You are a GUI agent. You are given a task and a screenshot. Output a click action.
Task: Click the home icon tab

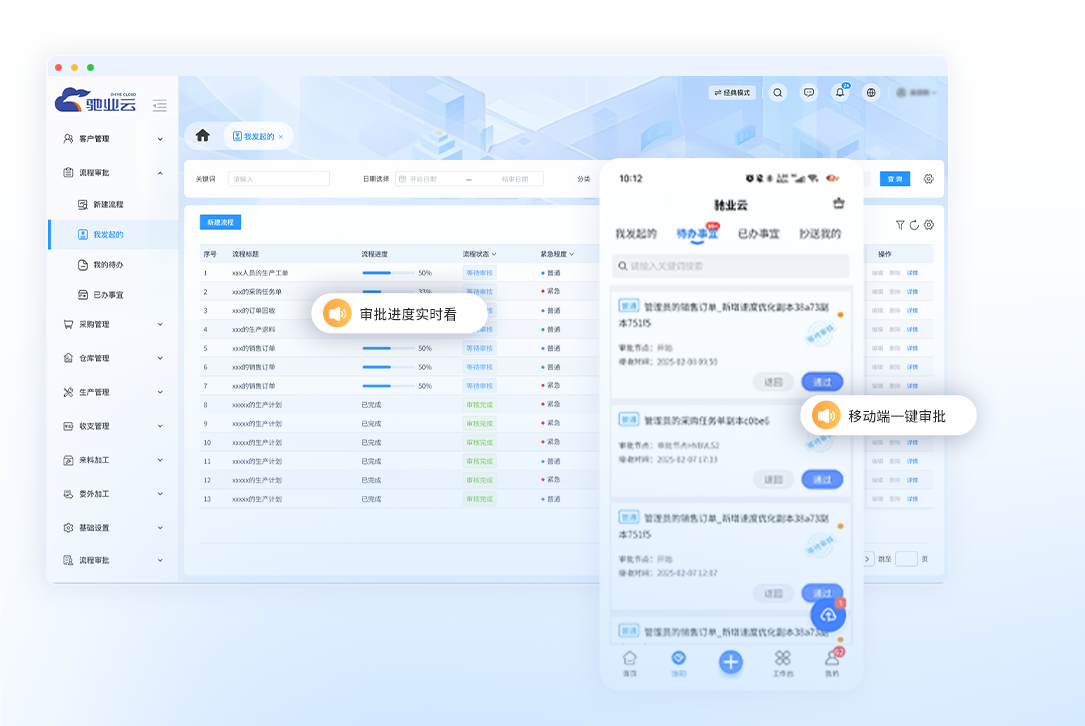point(203,136)
